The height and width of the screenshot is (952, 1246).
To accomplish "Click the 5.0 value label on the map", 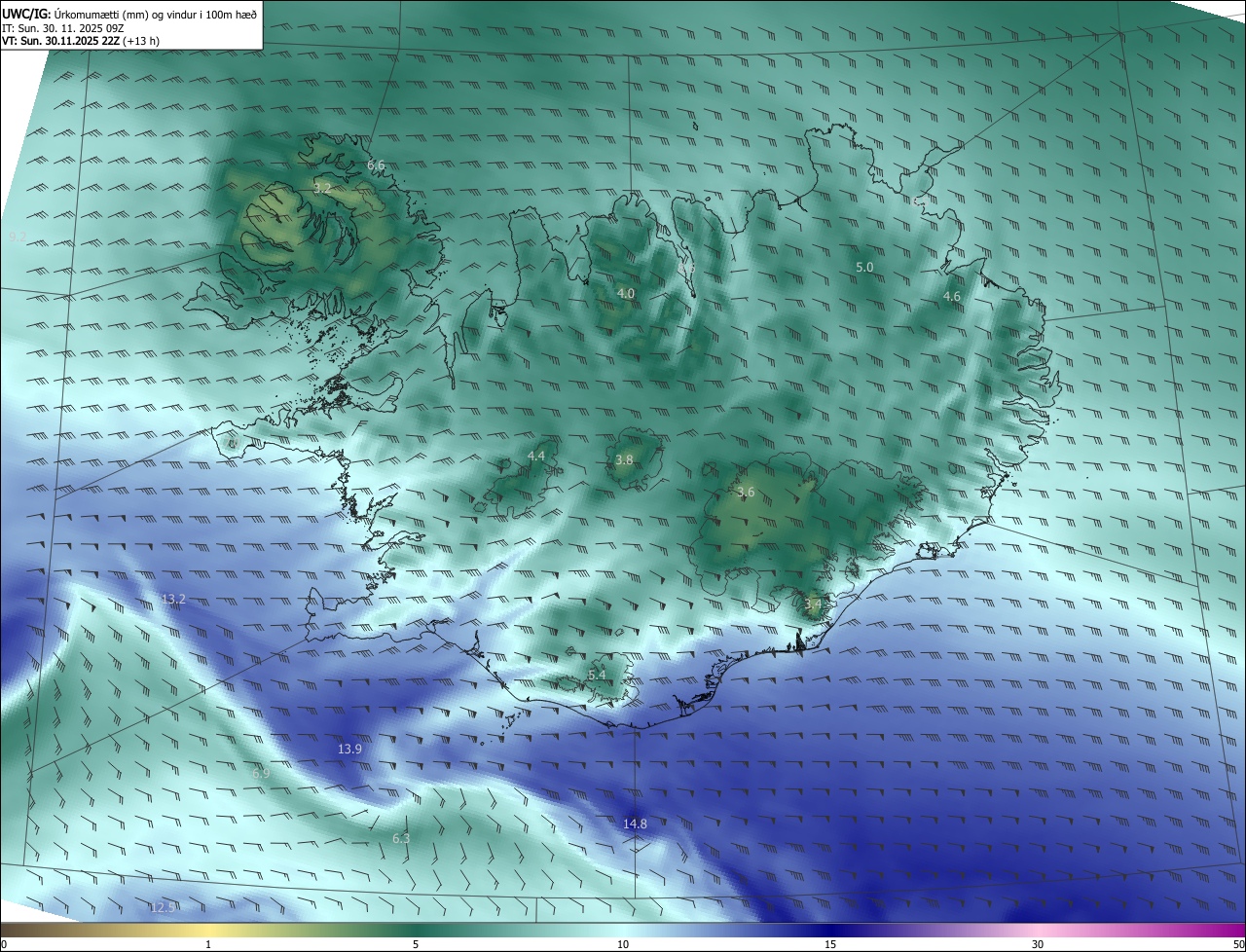I will point(864,267).
